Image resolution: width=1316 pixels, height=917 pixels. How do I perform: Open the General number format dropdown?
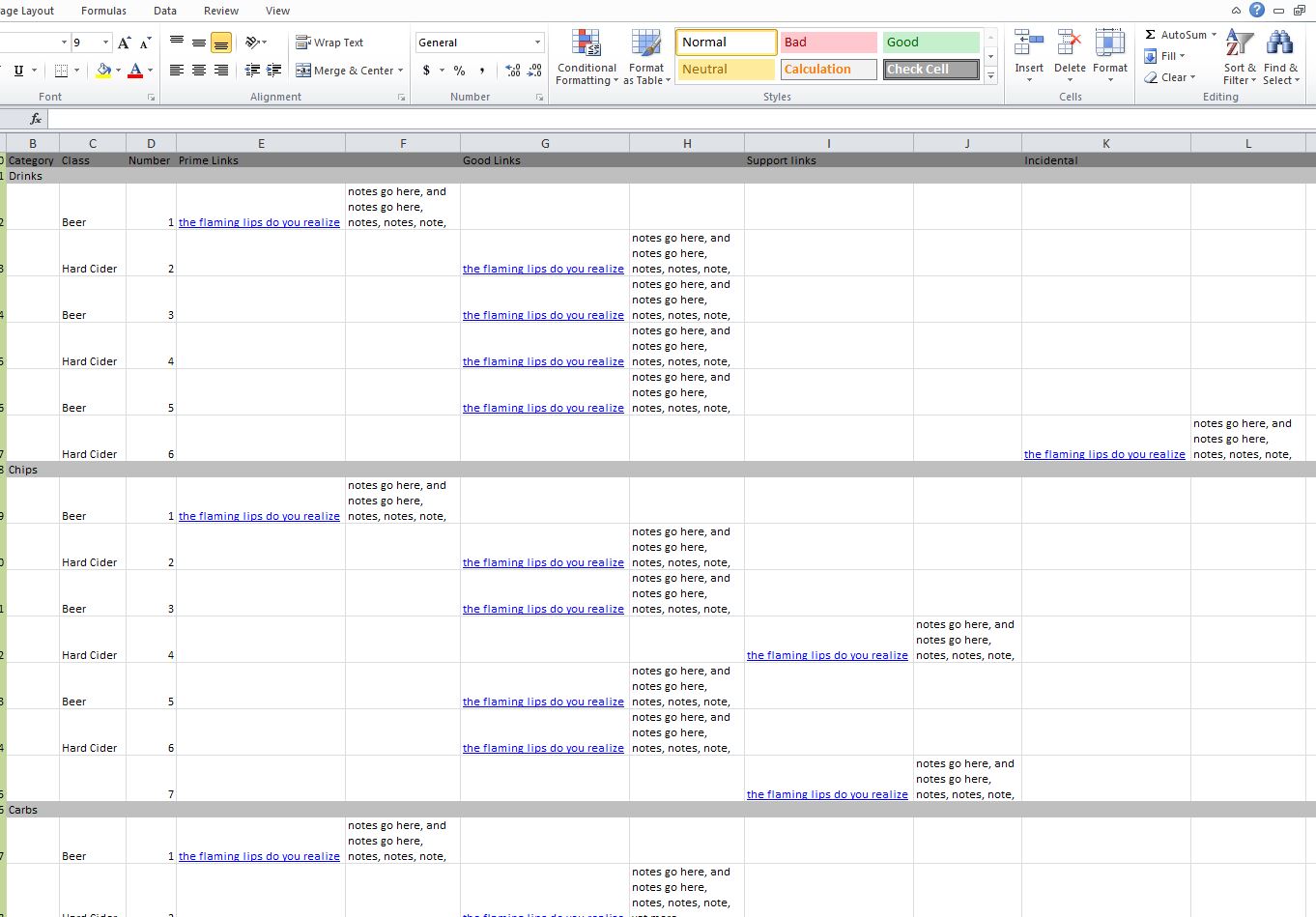[x=537, y=43]
